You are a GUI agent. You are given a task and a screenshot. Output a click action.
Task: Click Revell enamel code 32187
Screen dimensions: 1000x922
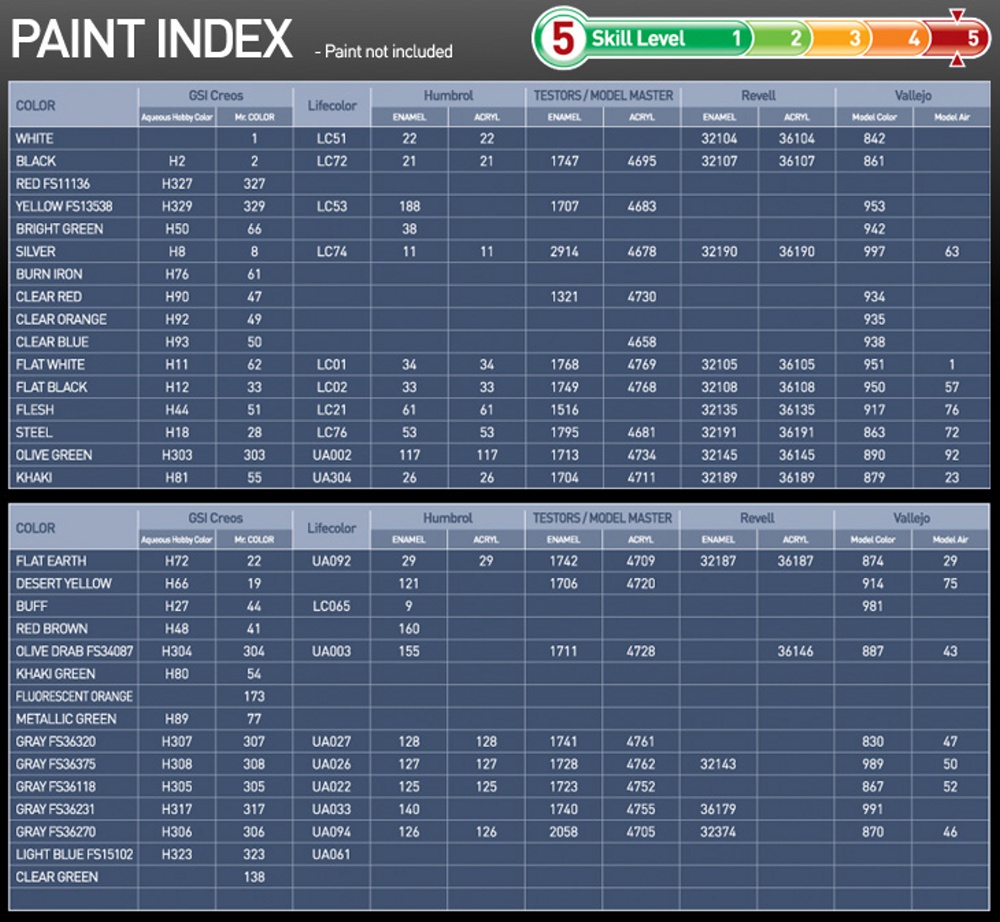[718, 561]
